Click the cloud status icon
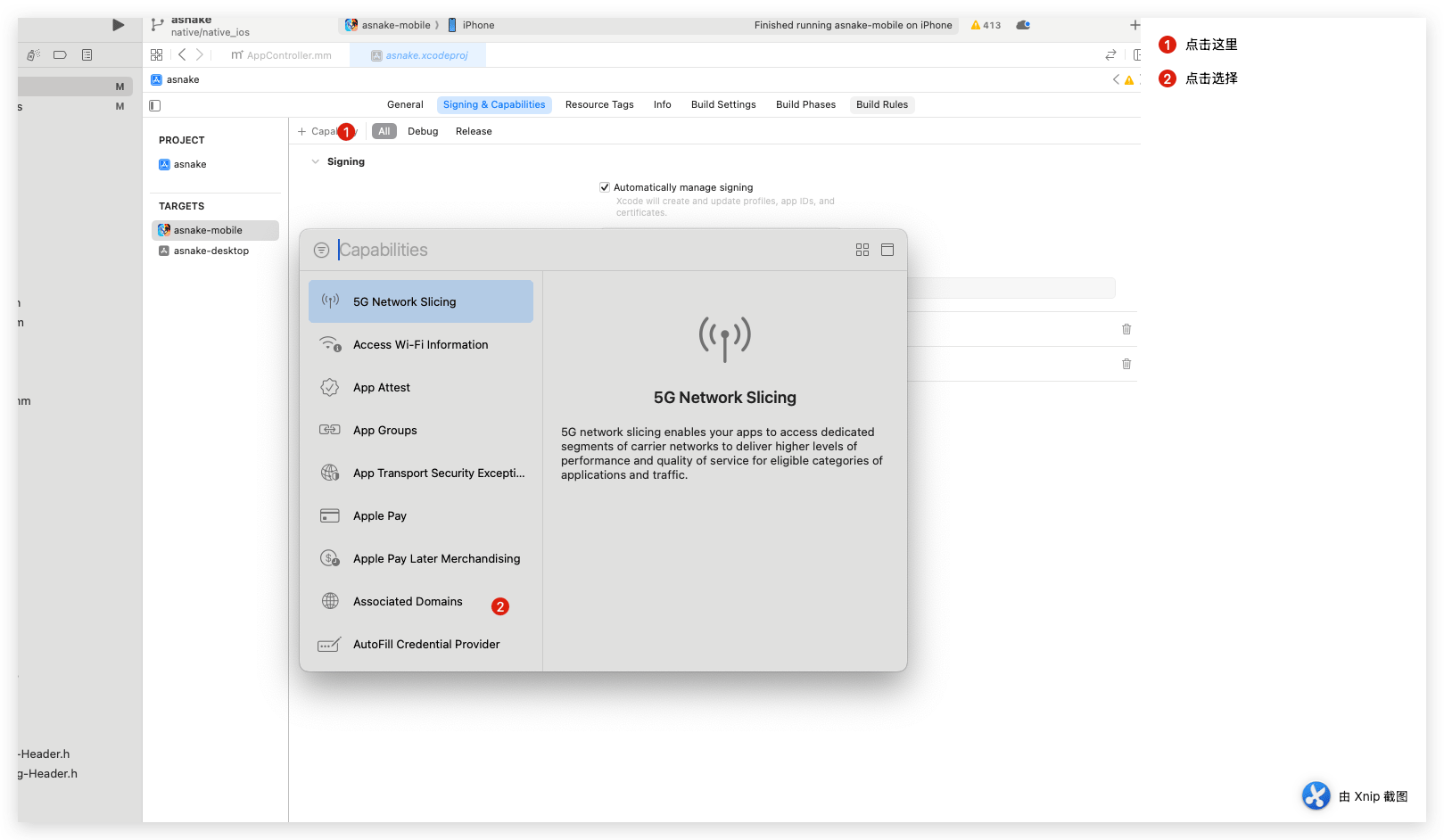This screenshot has width=1444, height=840. coord(1023,25)
